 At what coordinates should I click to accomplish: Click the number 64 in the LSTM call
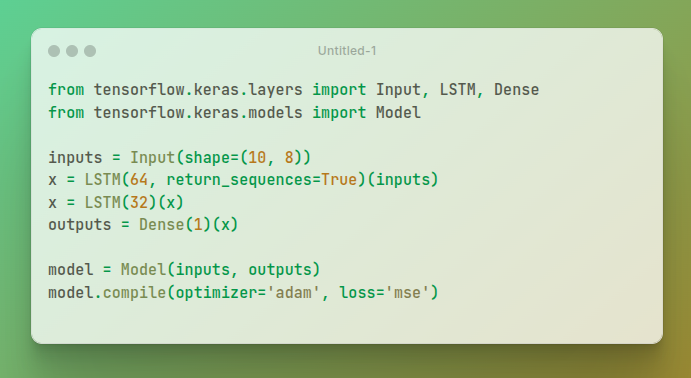coord(139,180)
